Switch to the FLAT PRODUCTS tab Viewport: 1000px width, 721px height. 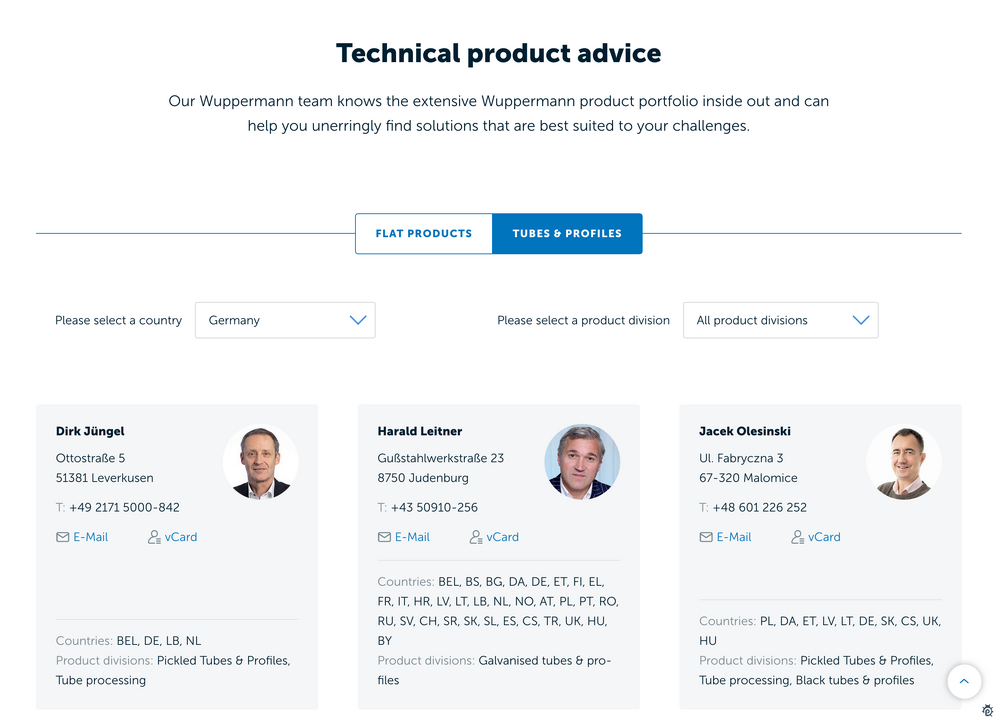tap(423, 233)
